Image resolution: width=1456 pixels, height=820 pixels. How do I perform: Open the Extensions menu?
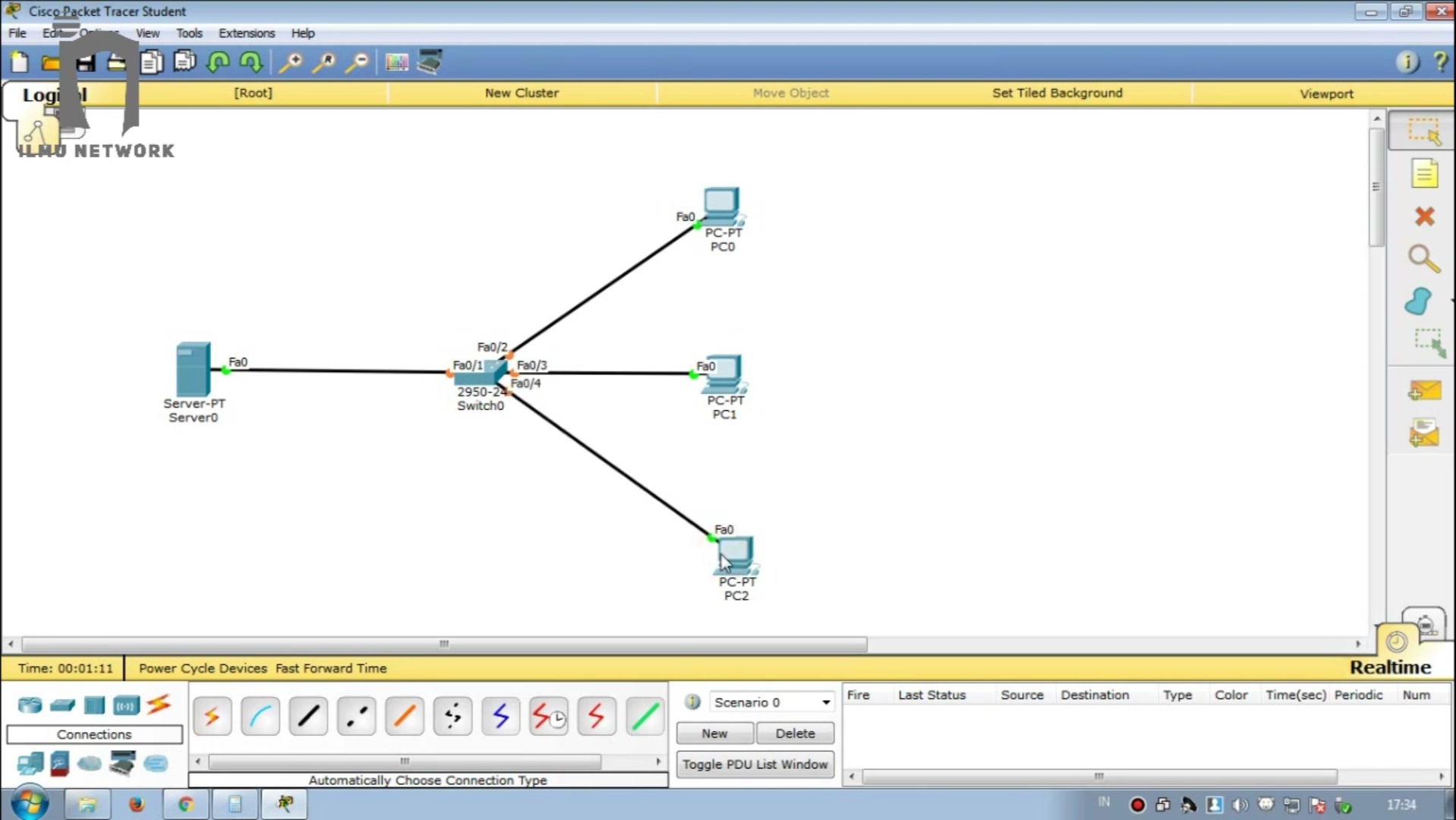[x=245, y=33]
